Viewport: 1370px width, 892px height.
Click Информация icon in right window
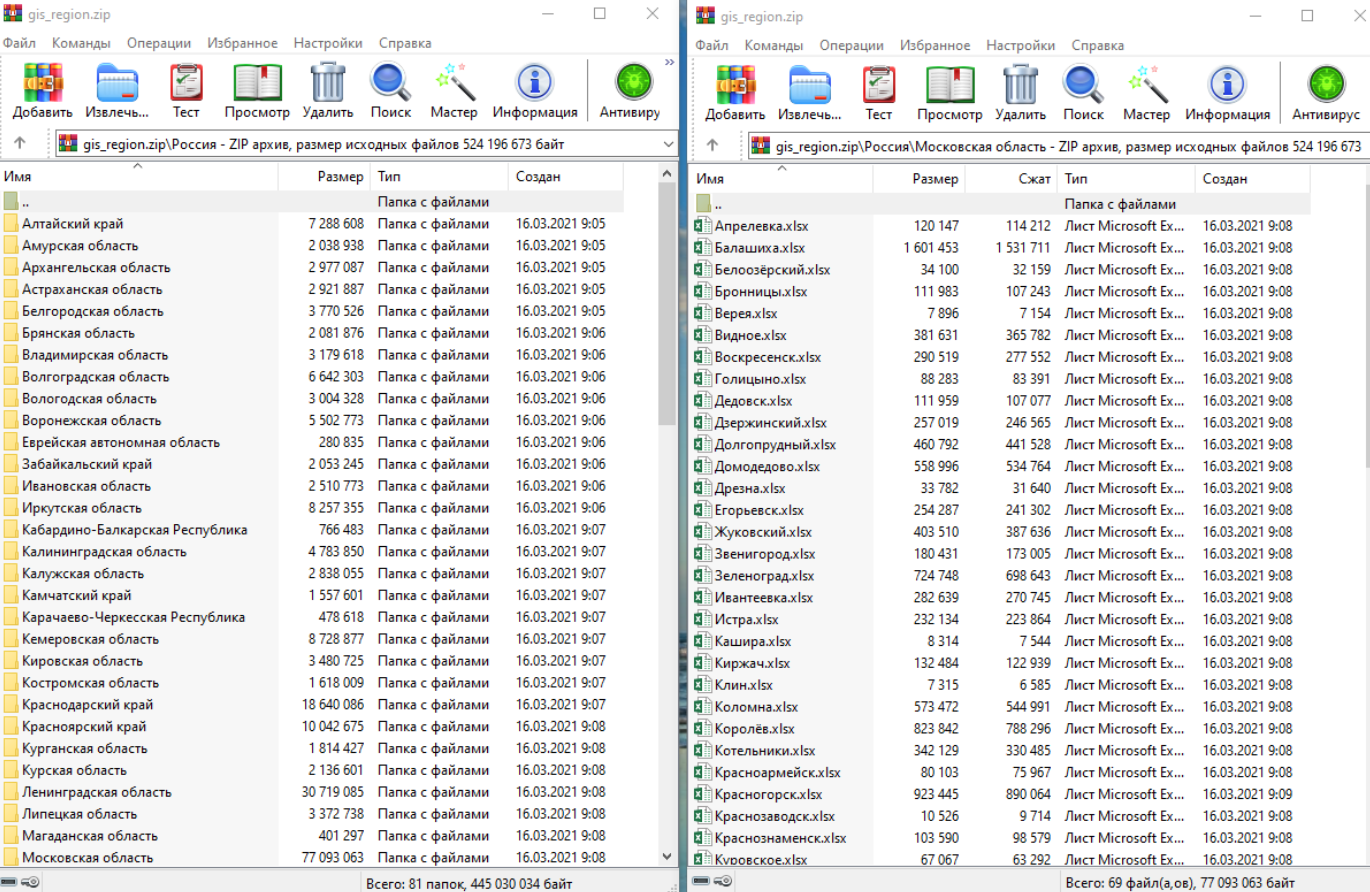click(x=1228, y=83)
